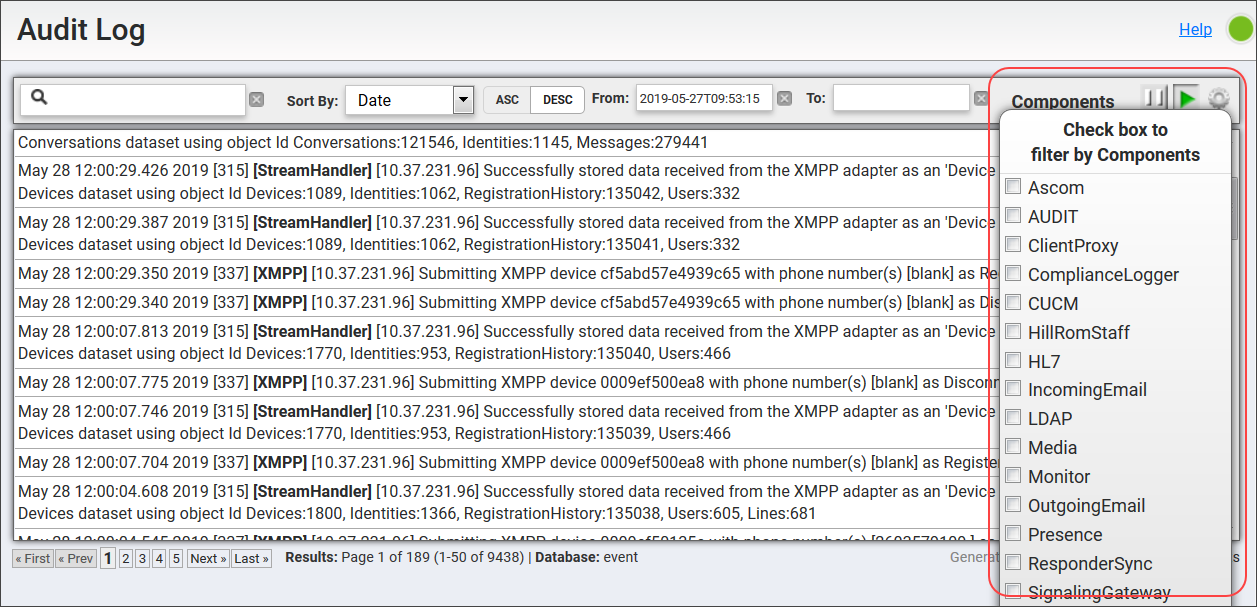
Task: Check the LDAP component filter
Action: pyautogui.click(x=1013, y=418)
